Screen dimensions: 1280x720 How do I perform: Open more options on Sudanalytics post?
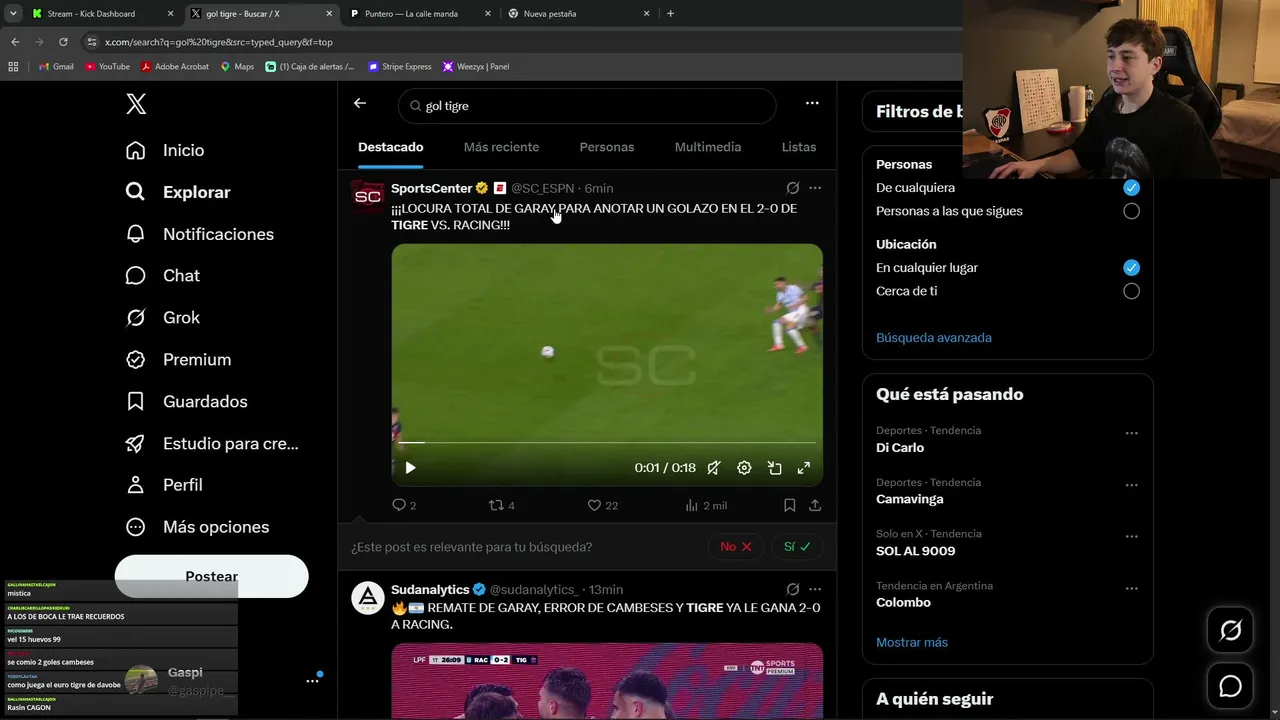815,590
